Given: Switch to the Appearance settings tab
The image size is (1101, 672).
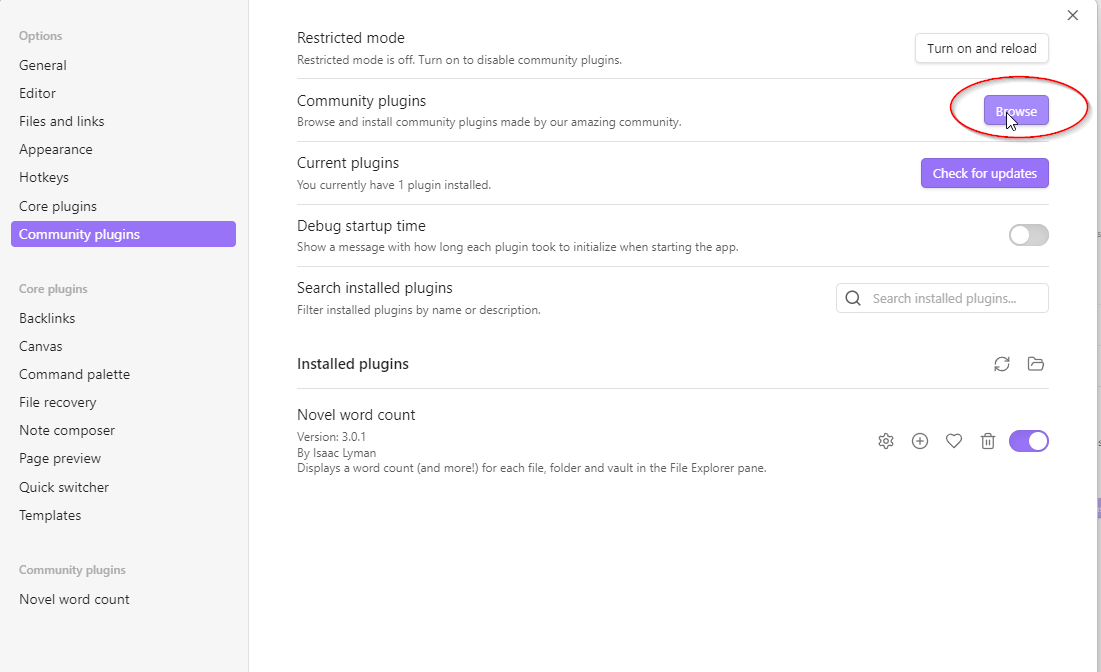Looking at the screenshot, I should tap(56, 149).
